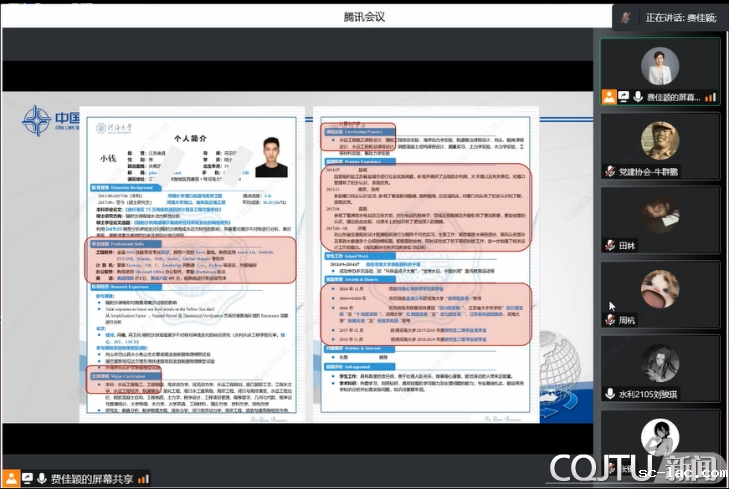Click mic icon next to 水利2105刘驶琪
Viewport: 729px width, 489px height.
pos(610,394)
